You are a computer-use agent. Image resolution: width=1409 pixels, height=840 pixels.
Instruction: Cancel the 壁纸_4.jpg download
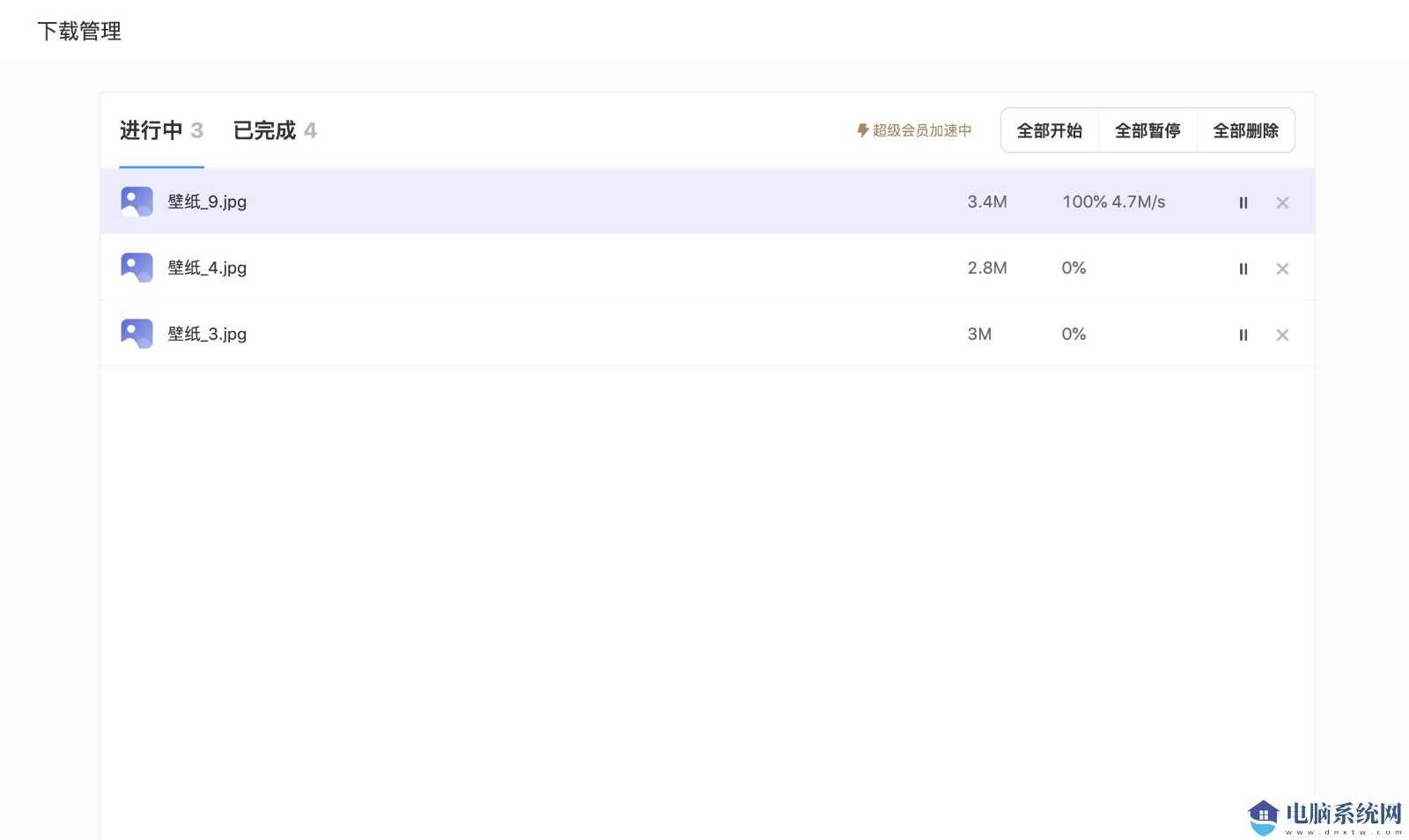[1282, 269]
